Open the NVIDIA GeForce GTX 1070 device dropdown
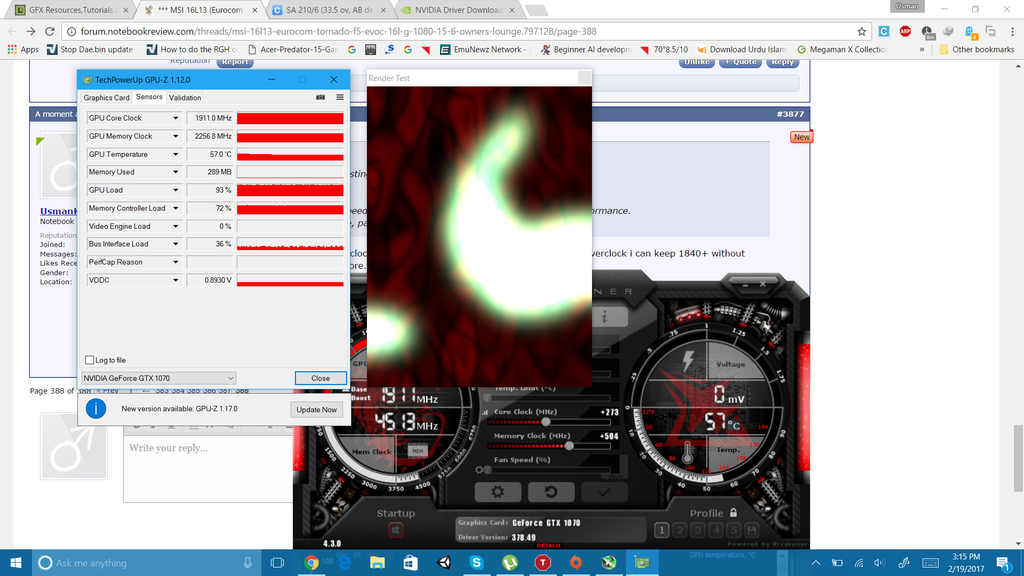1024x576 pixels. 158,378
